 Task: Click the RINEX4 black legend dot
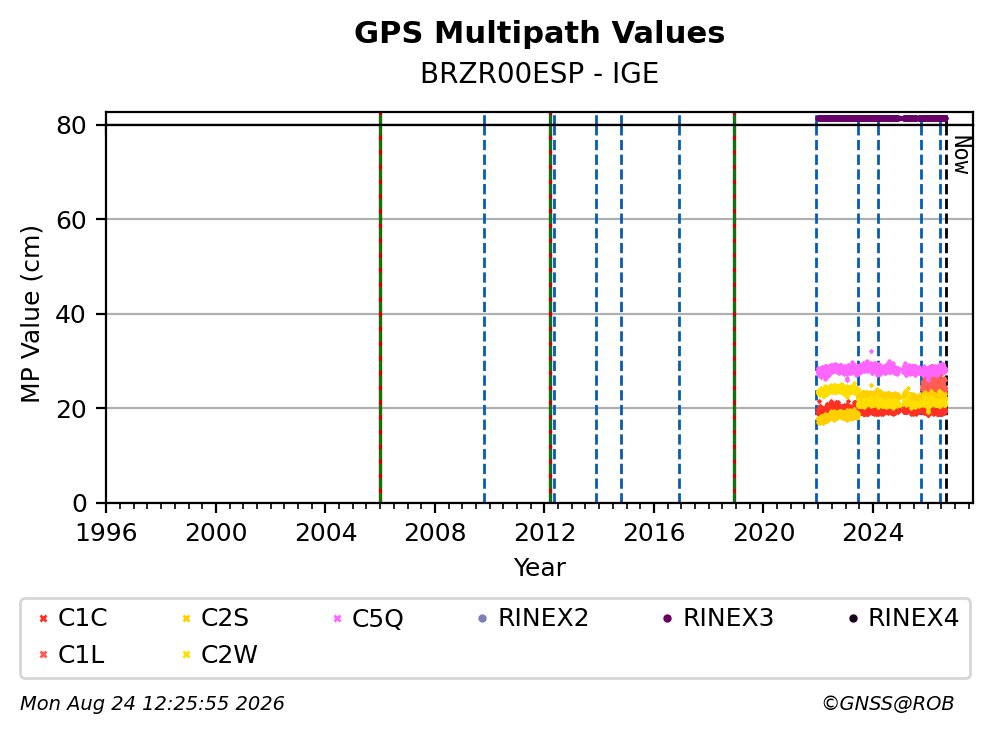coord(853,618)
